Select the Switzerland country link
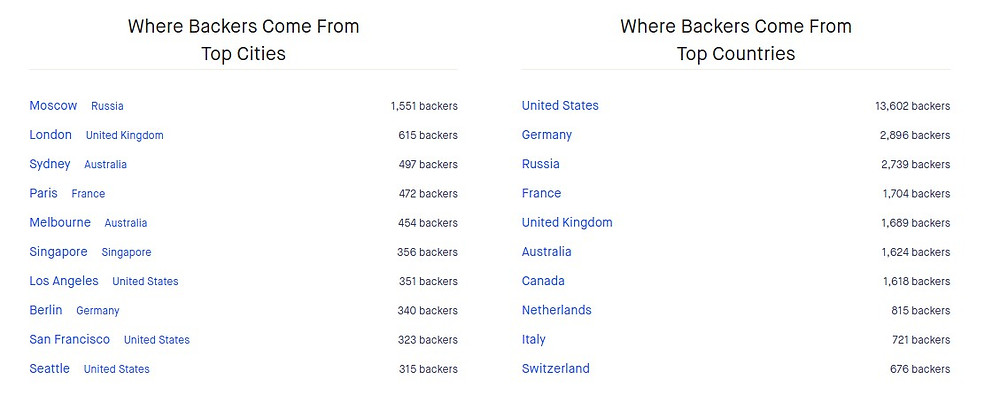Viewport: 1000px width, 402px height. (555, 369)
